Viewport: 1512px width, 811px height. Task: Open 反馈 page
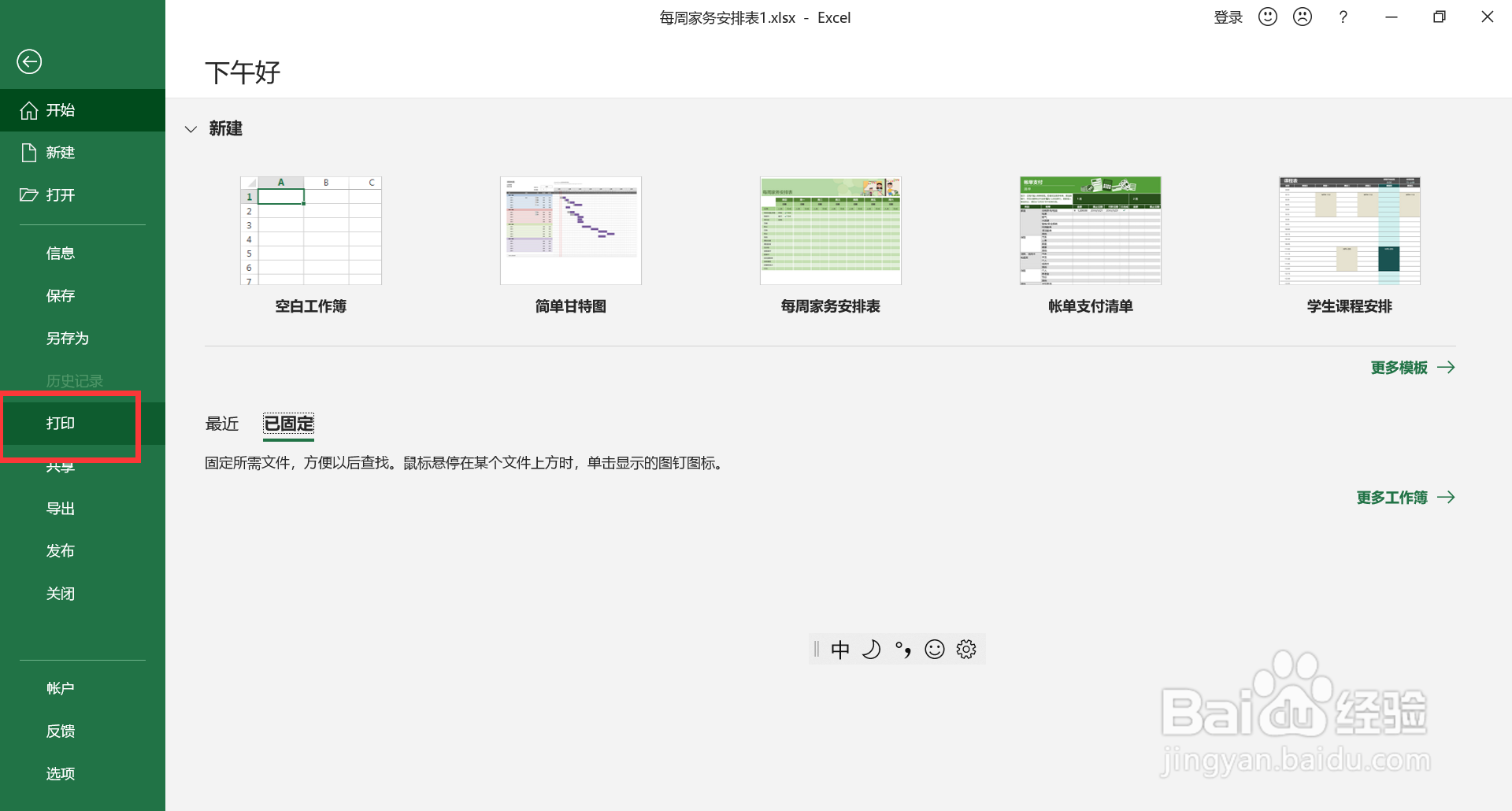[83, 731]
